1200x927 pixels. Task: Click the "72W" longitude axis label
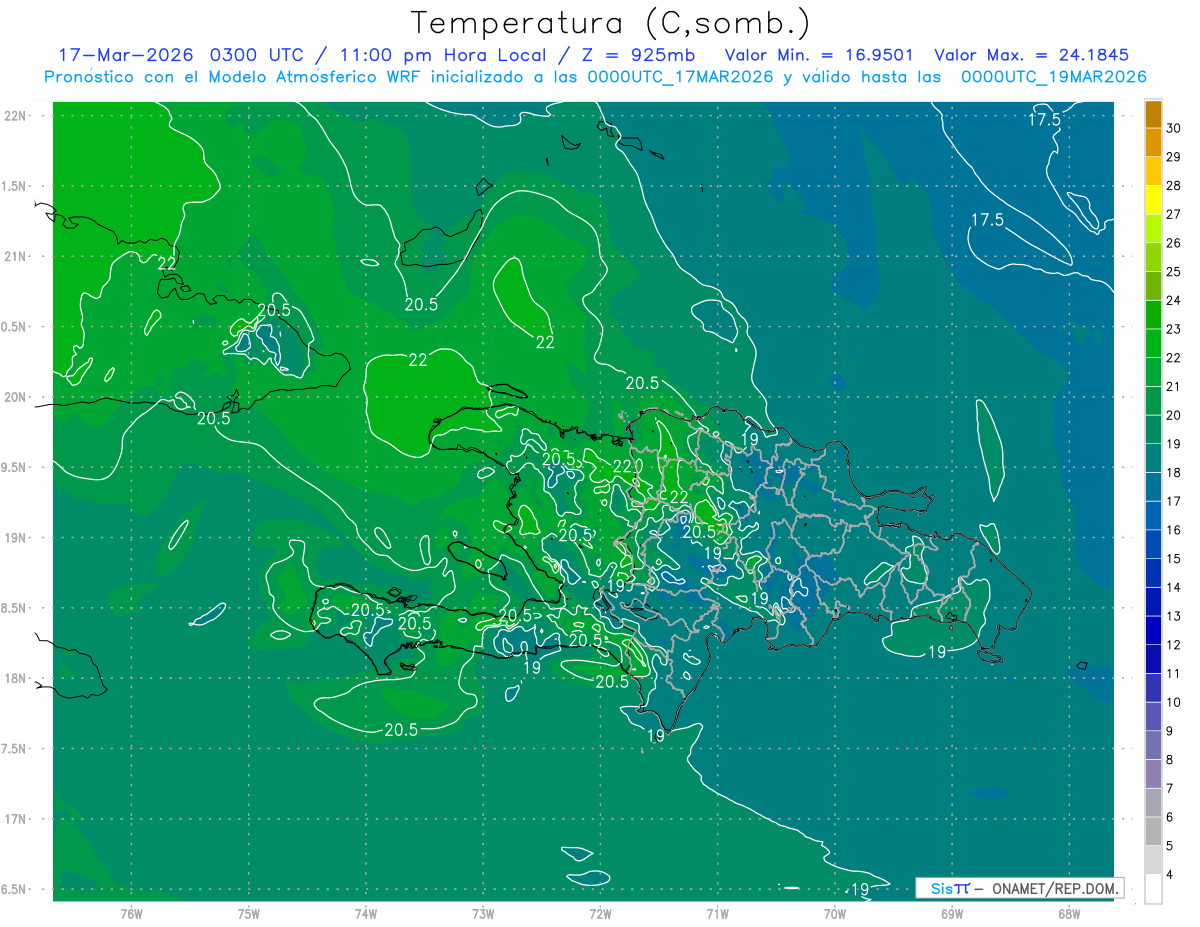[x=600, y=913]
